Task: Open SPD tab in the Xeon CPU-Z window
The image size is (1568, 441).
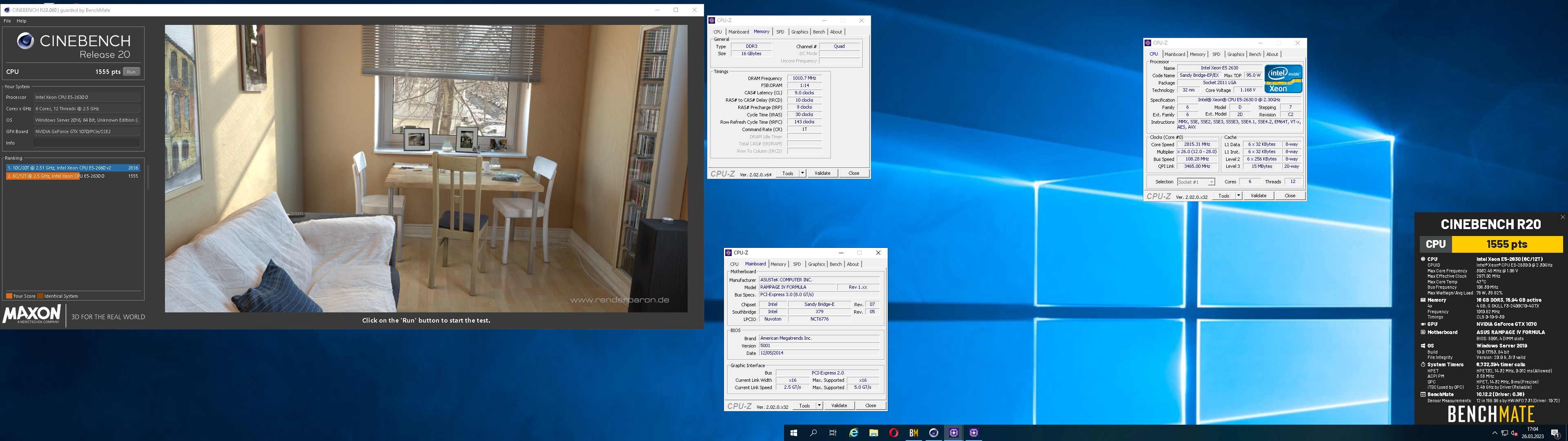Action: 1216,54
